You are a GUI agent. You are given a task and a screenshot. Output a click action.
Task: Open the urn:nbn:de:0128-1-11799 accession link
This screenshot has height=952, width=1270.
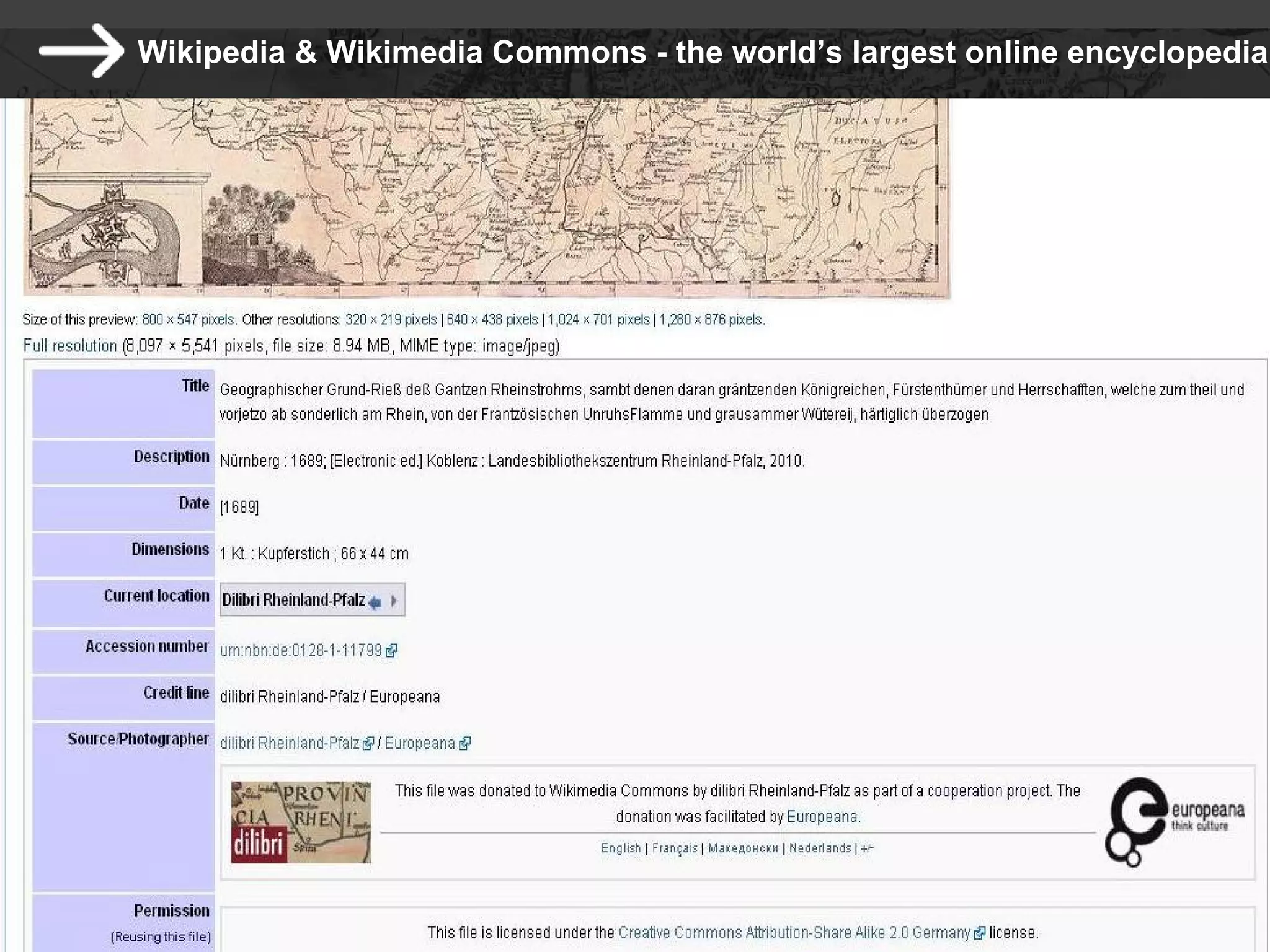coord(301,650)
